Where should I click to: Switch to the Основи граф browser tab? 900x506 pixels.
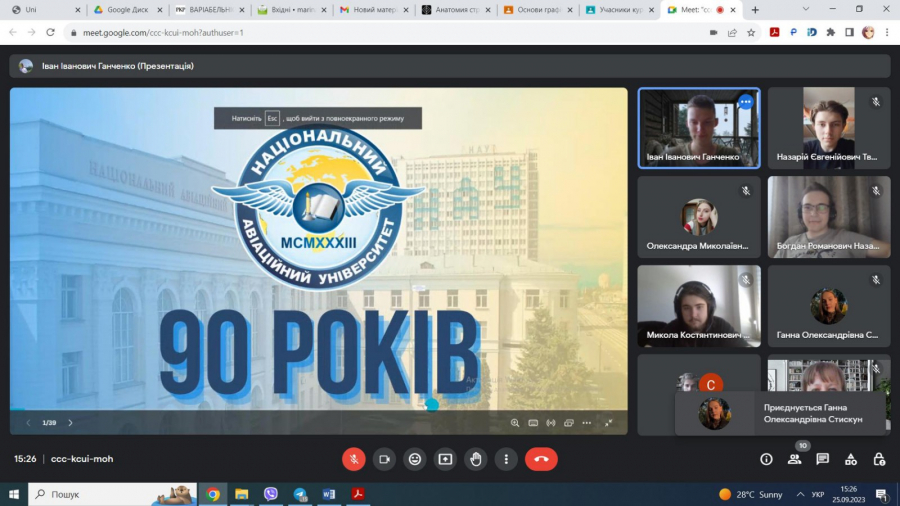537,9
